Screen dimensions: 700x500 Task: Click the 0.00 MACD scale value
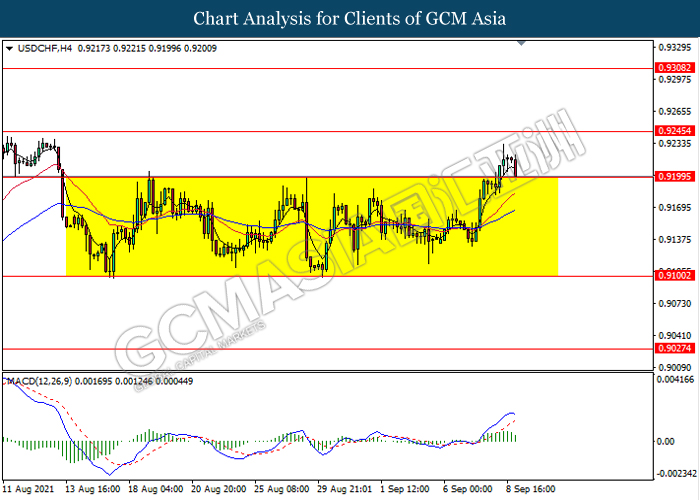[666, 442]
